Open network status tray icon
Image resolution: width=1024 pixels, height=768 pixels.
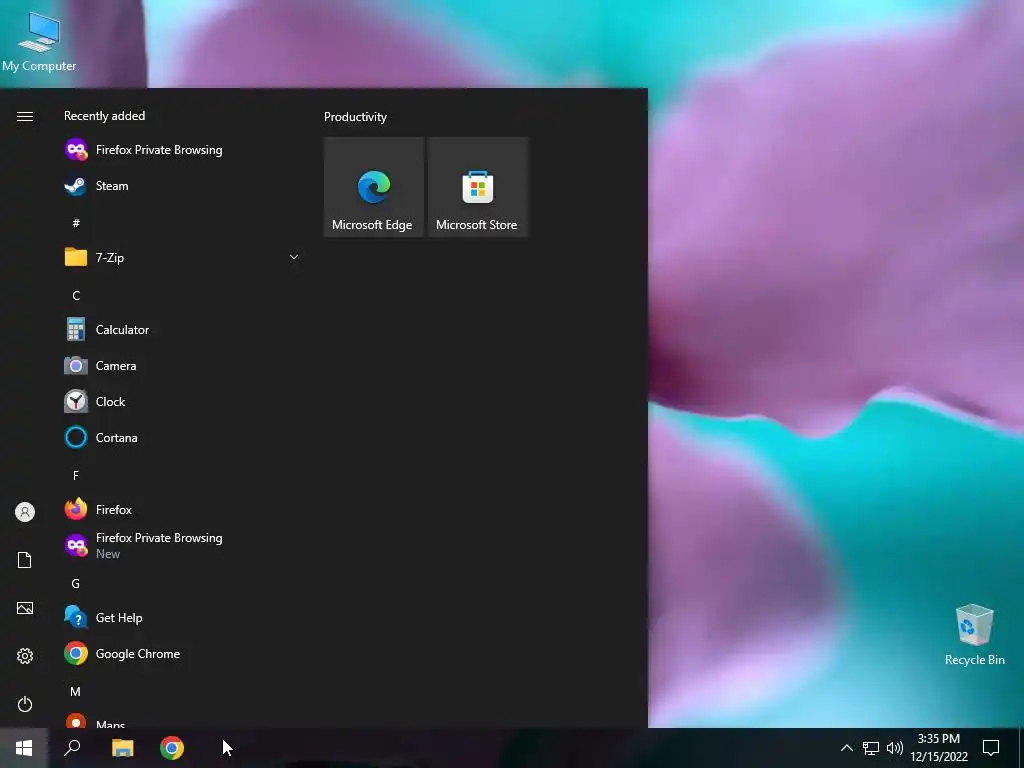coord(871,748)
